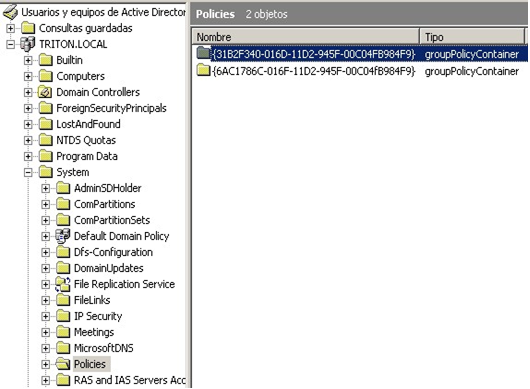Select the ForeignSecurityPrincipals label

click(111, 108)
